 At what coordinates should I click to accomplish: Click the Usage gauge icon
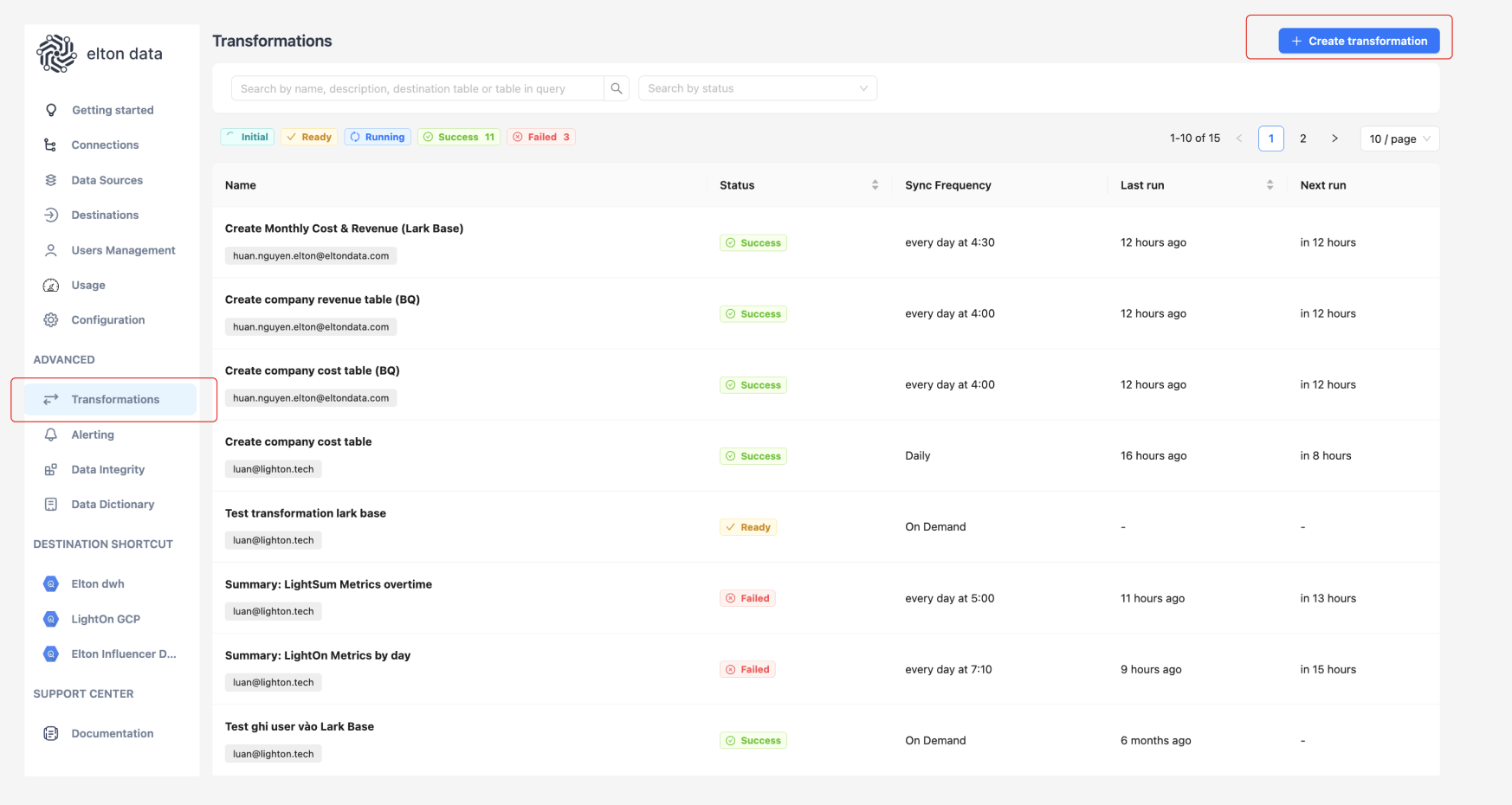[x=51, y=285]
